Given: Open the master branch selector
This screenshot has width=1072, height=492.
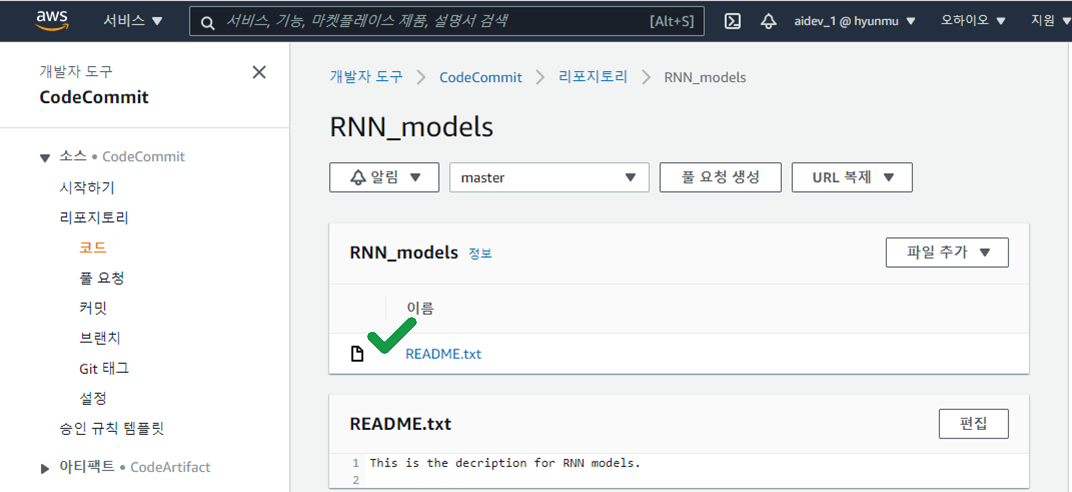Looking at the screenshot, I should pyautogui.click(x=549, y=178).
